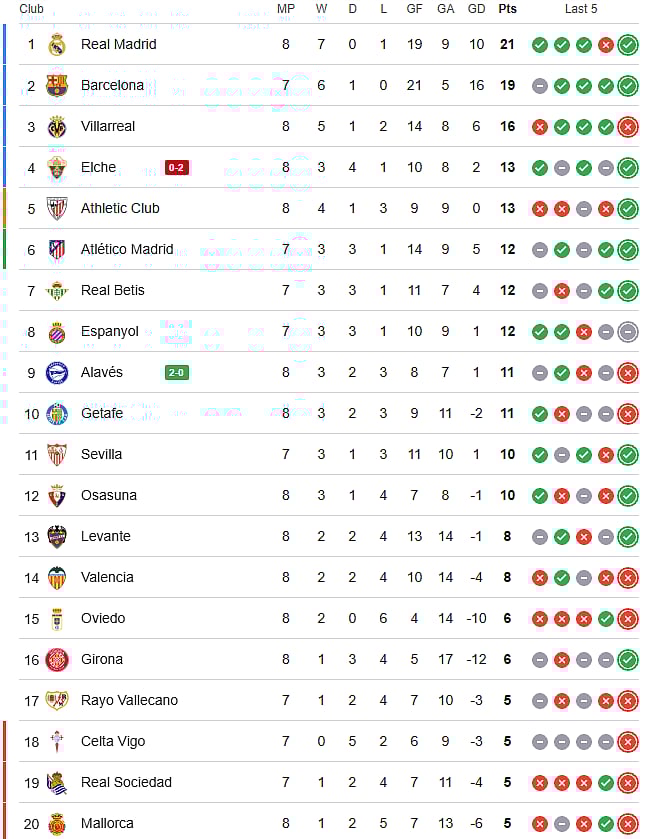Open the Alavés 2-0 live score badge
The width and height of the screenshot is (651, 839).
(x=177, y=372)
